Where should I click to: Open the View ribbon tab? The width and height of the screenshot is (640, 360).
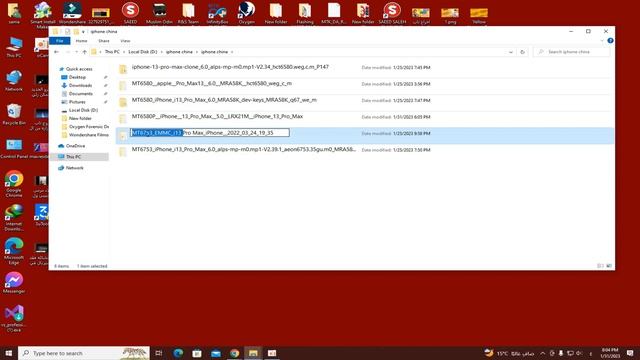125,41
